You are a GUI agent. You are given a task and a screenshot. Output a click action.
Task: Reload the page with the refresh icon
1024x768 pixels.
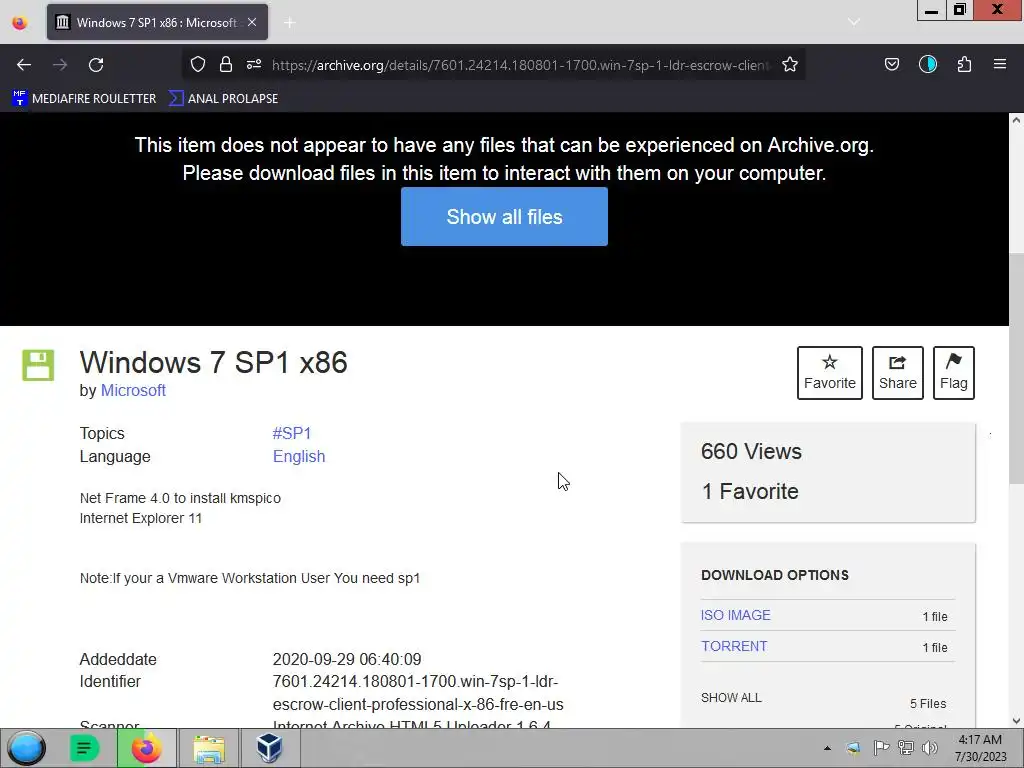[96, 65]
